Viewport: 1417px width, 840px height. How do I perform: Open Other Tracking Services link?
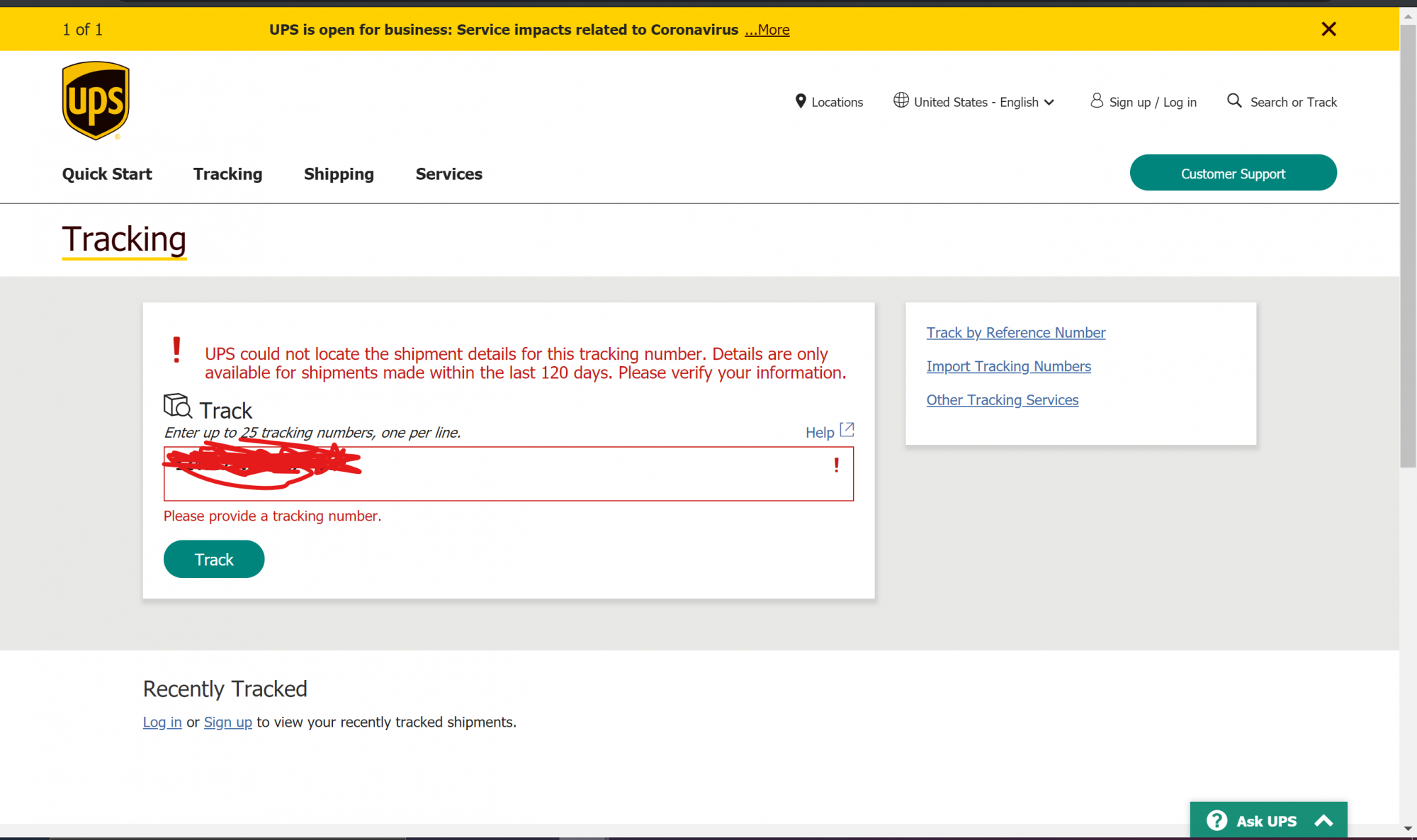1002,400
